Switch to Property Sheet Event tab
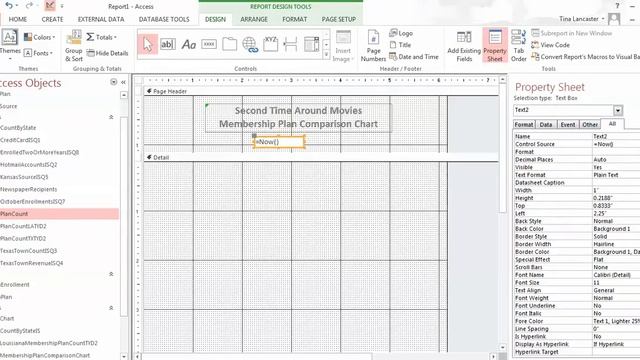640x360 pixels. (x=568, y=124)
